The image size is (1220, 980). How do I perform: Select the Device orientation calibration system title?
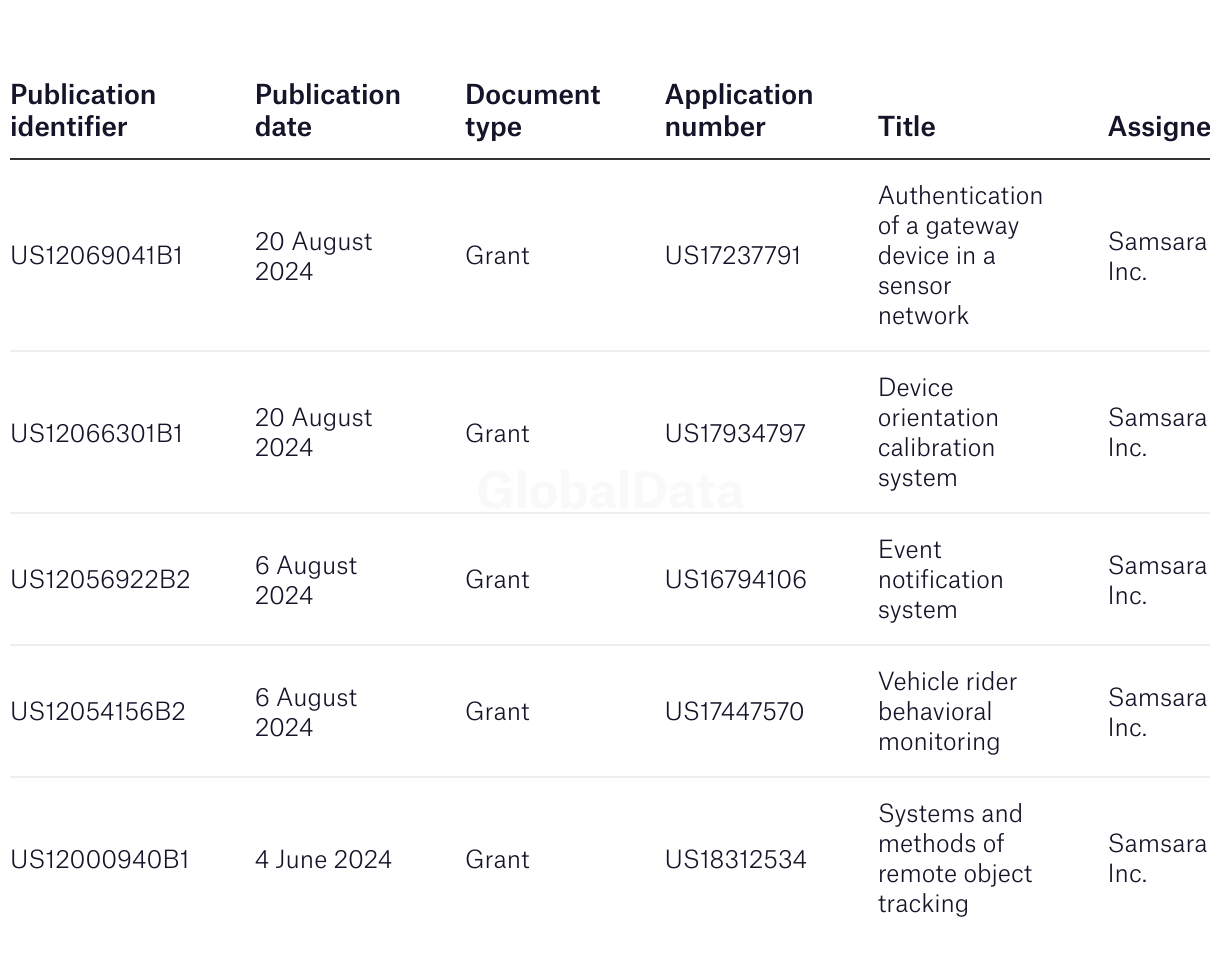(x=938, y=433)
